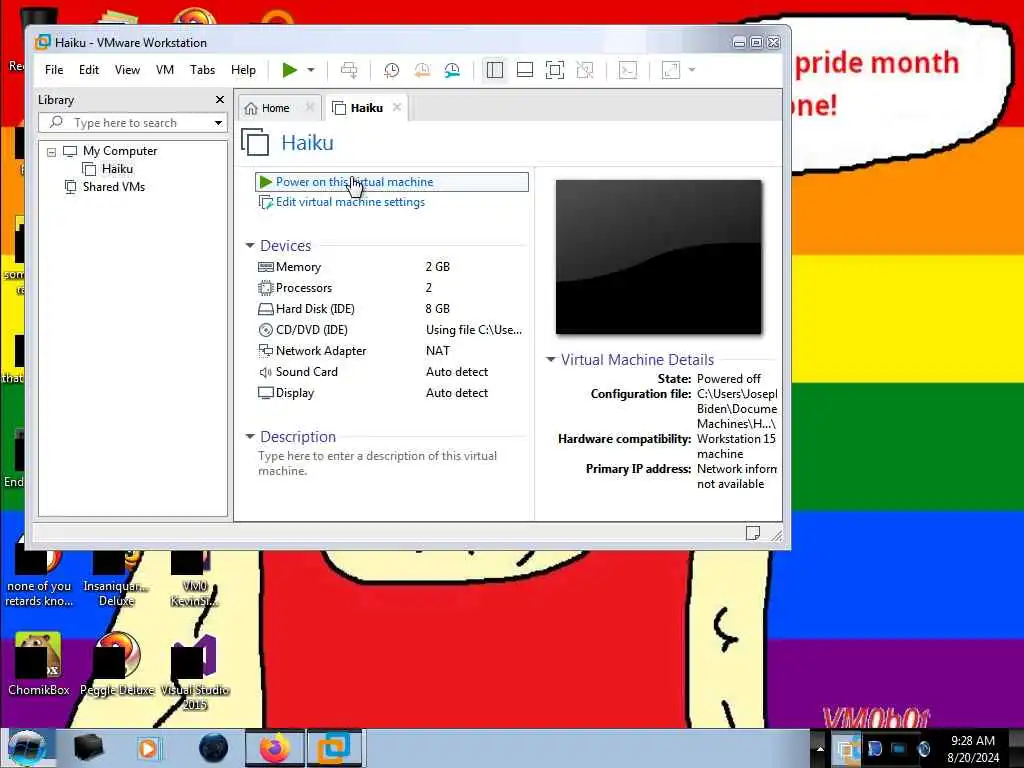Open the Visual Studio 2015 desktop shortcut
Image resolution: width=1024 pixels, height=768 pixels.
(195, 673)
